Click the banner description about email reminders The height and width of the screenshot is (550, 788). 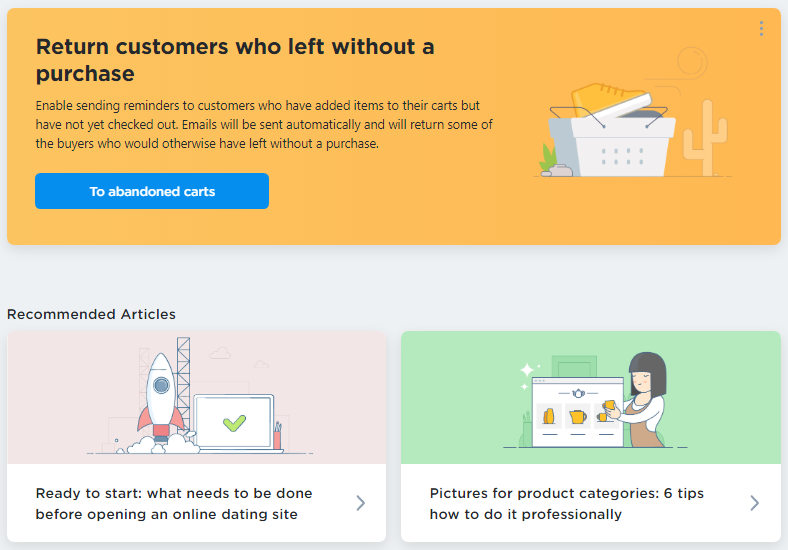(x=264, y=124)
